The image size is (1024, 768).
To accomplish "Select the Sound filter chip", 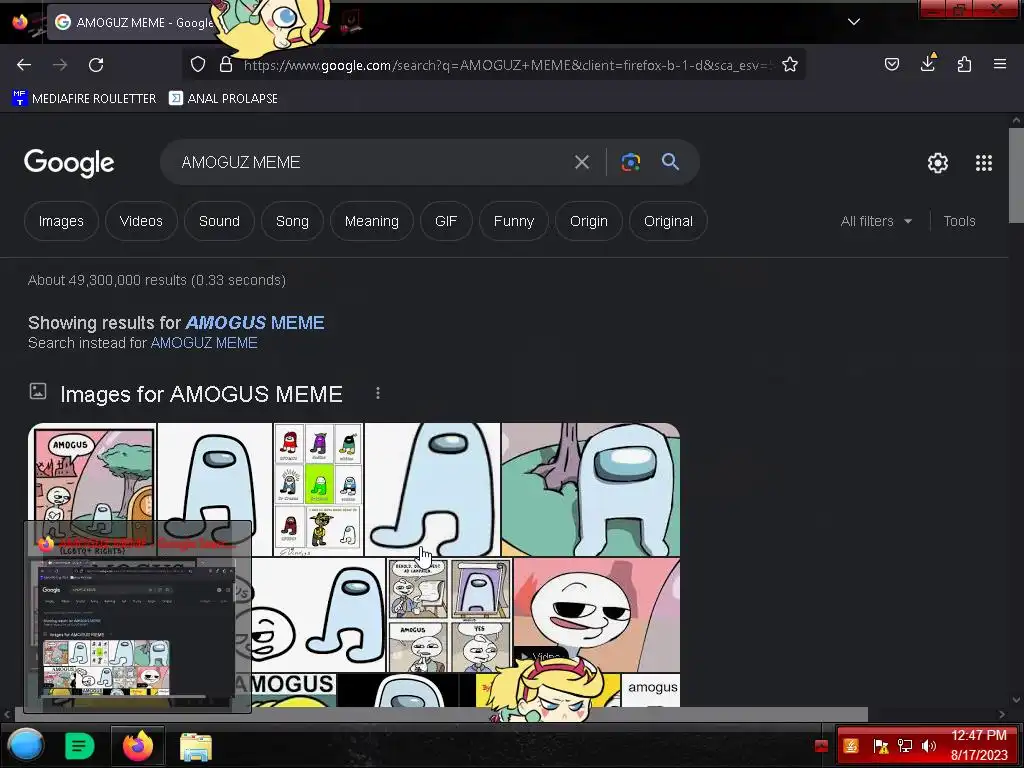I will click(219, 221).
